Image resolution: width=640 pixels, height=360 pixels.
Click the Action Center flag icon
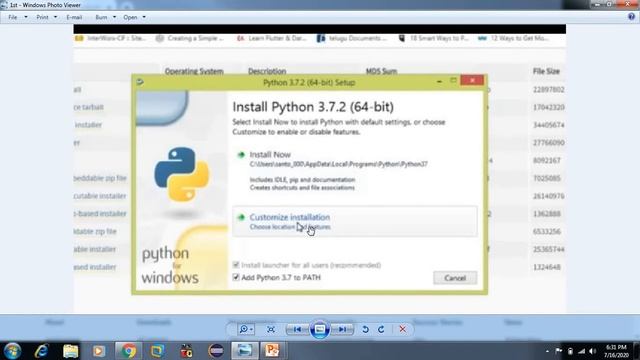click(559, 351)
